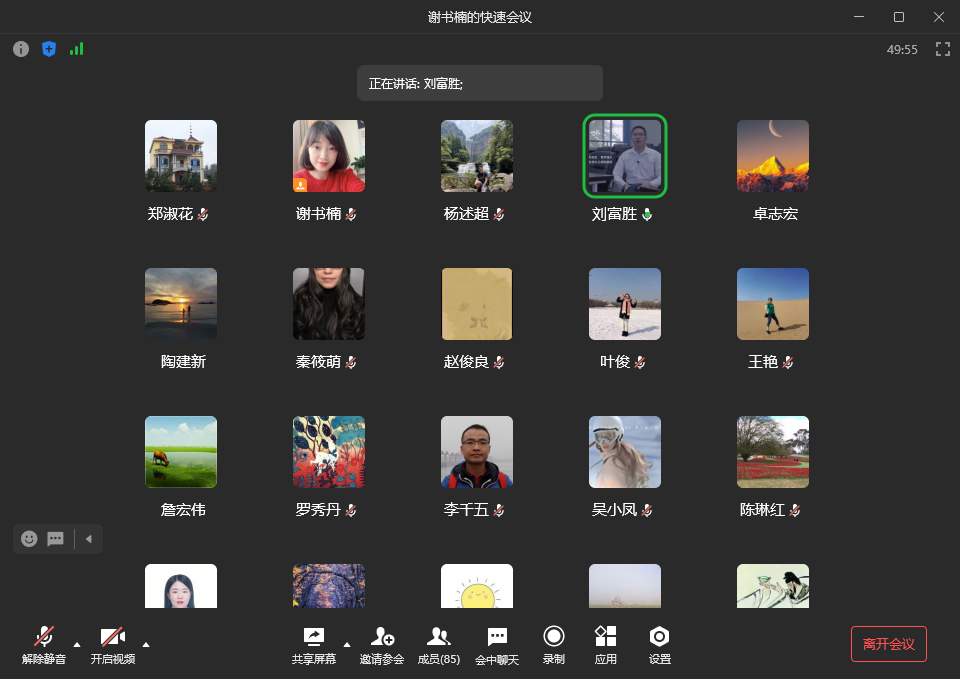Click the muted mic icon next to 秦筱萌
Image resolution: width=960 pixels, height=679 pixels.
pyautogui.click(x=351, y=362)
